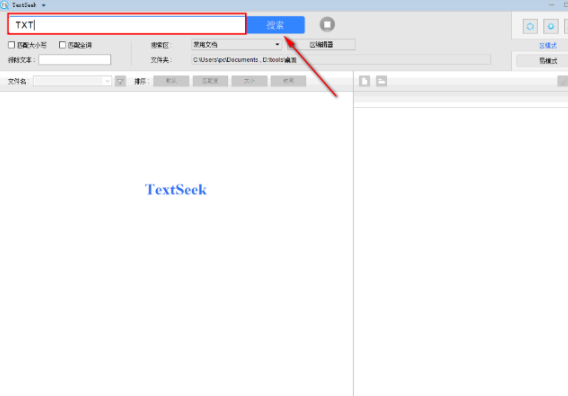Click the filter funnel icon beside 文件名
The image size is (568, 396).
(x=120, y=81)
